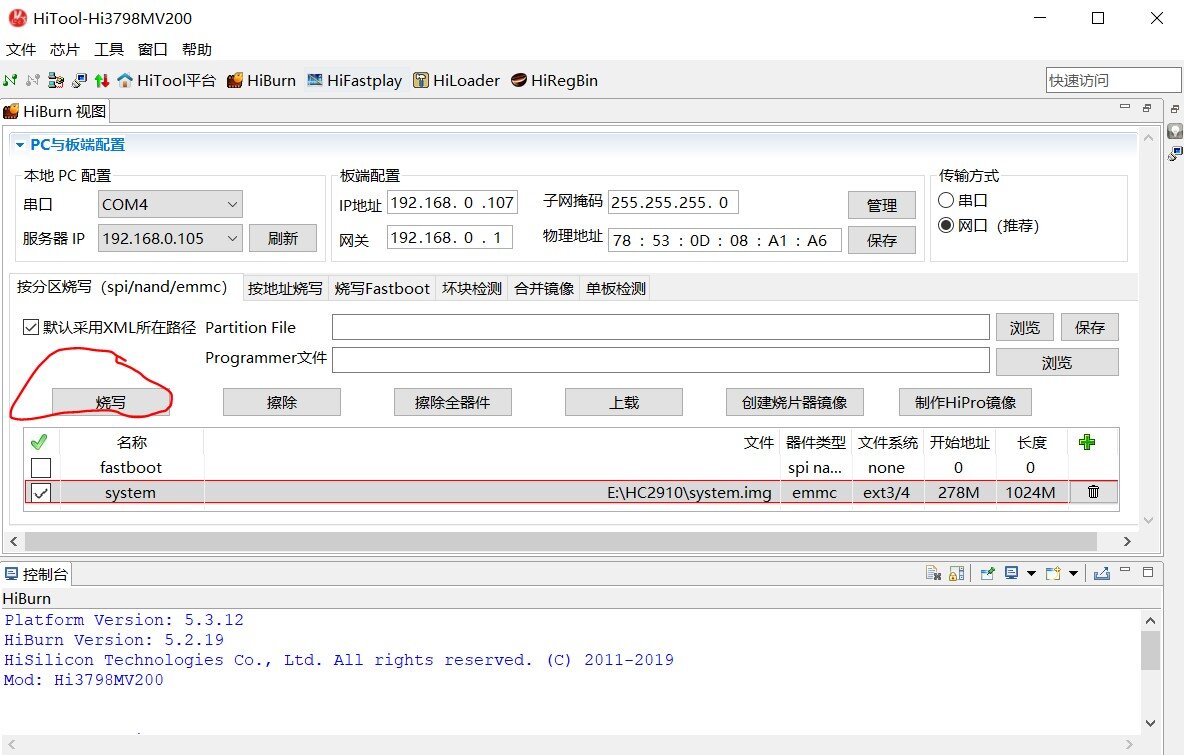Screen dimensions: 1184x755
Task: Select 串口 transfer mode radio button
Action: 945,200
